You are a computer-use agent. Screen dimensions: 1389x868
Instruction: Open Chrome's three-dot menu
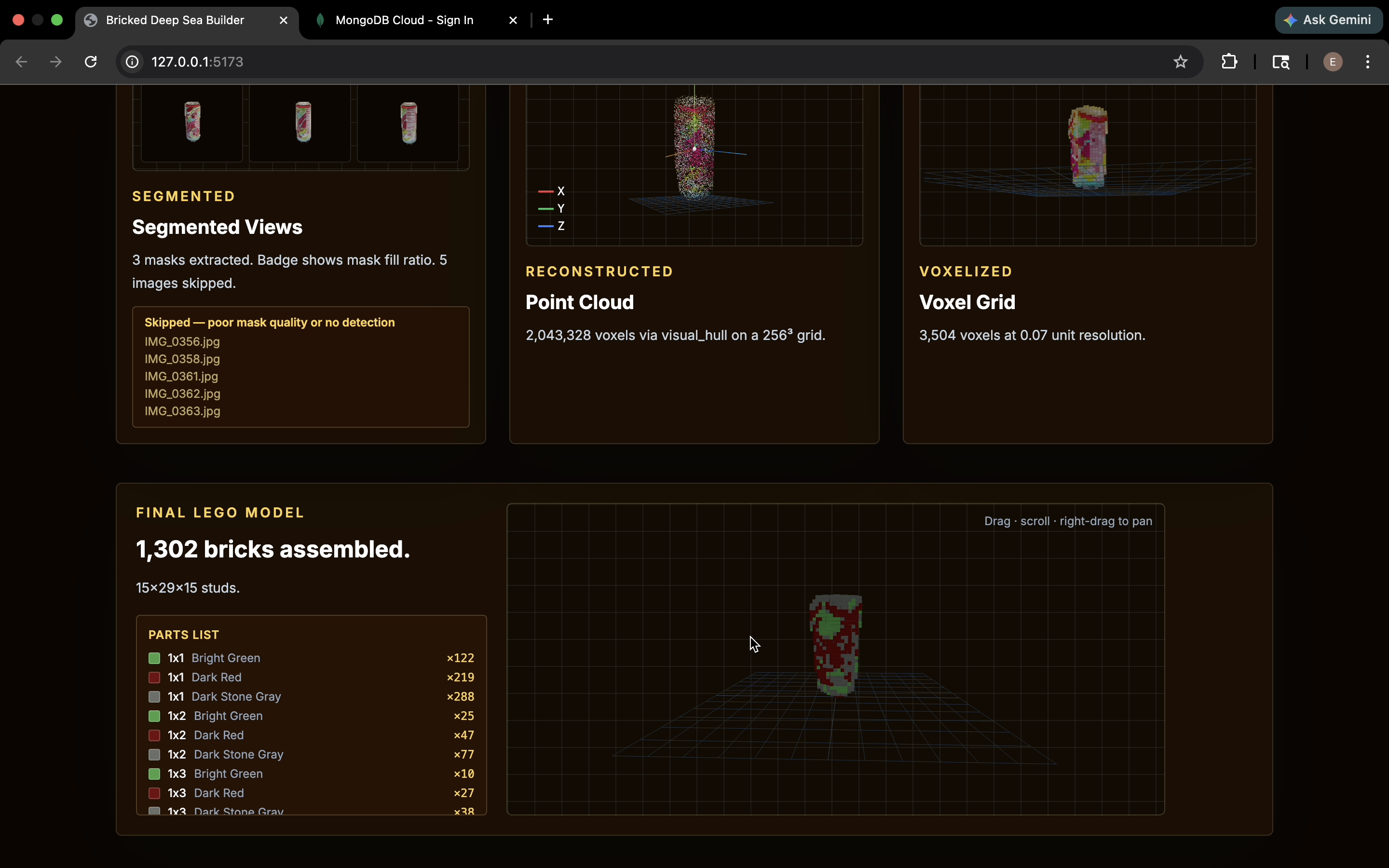click(1368, 61)
